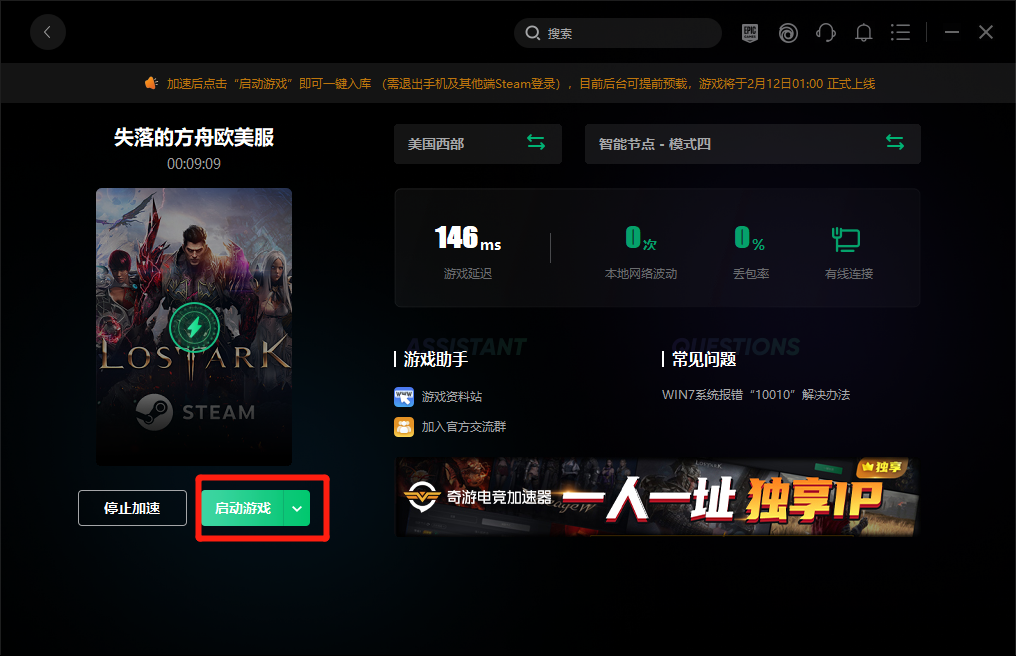1016x656 pixels.
Task: Open customer service headset icon
Action: 826,32
